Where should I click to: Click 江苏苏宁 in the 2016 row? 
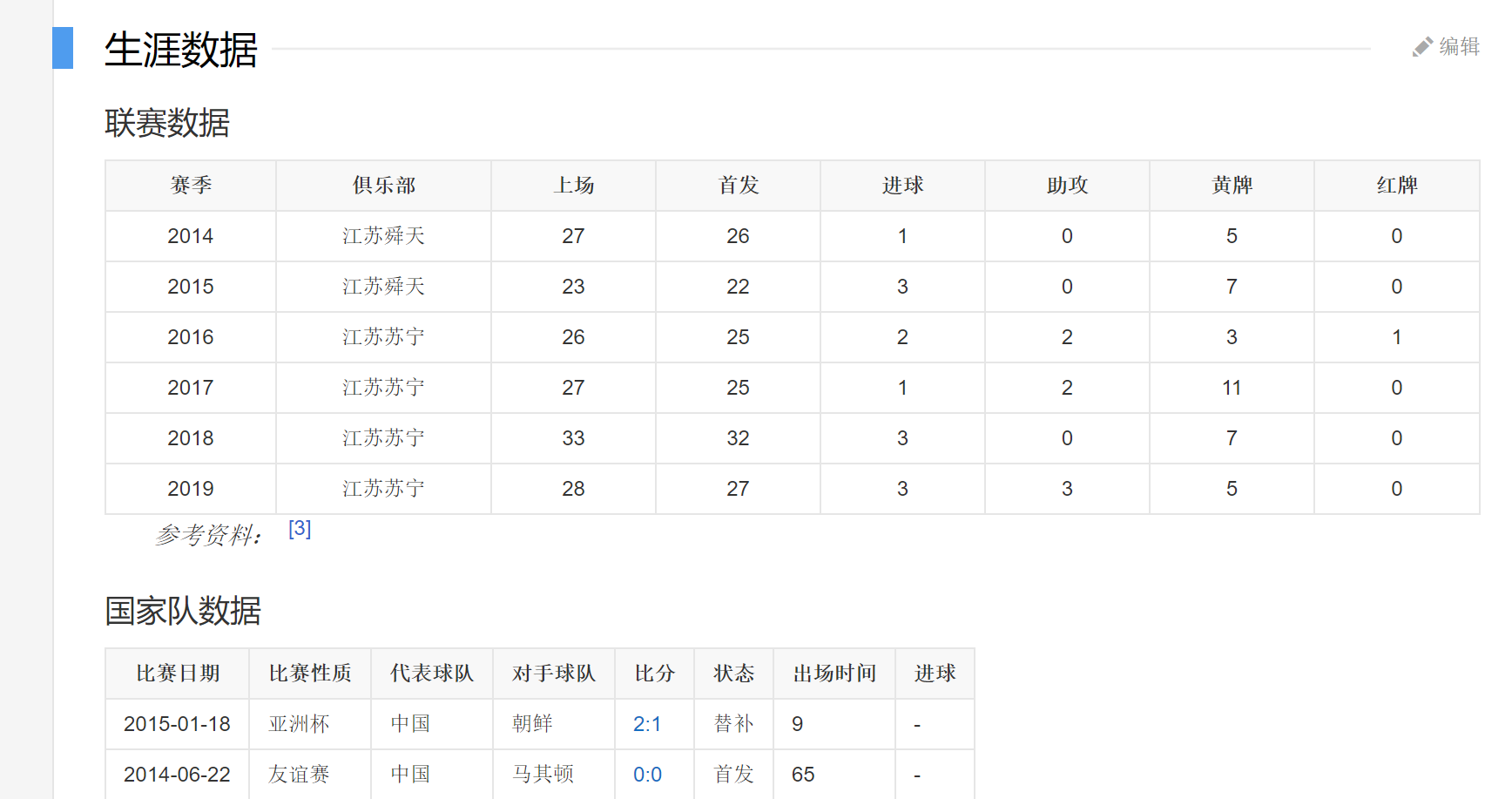[383, 337]
